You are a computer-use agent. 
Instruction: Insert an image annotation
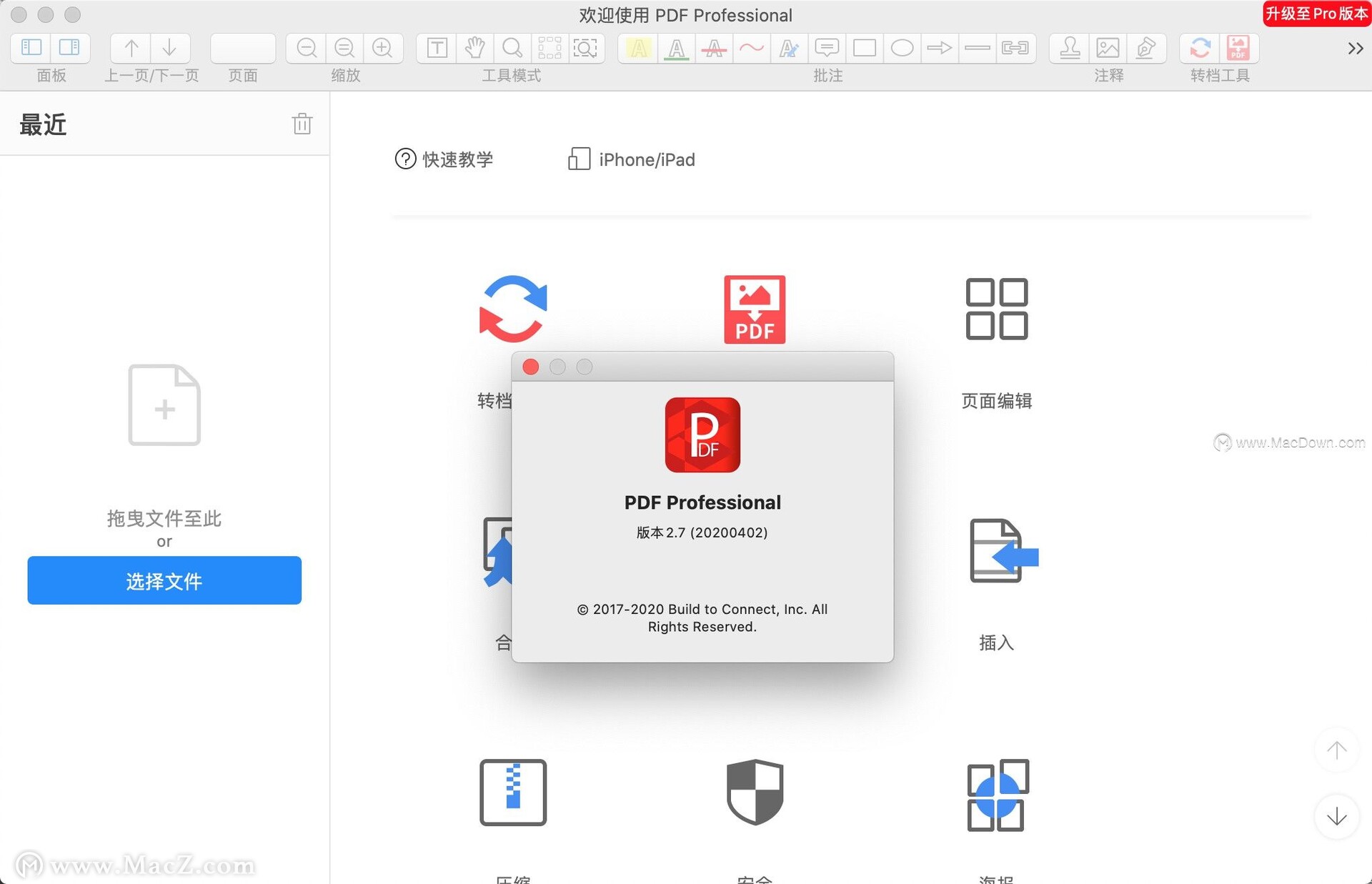pyautogui.click(x=1108, y=48)
